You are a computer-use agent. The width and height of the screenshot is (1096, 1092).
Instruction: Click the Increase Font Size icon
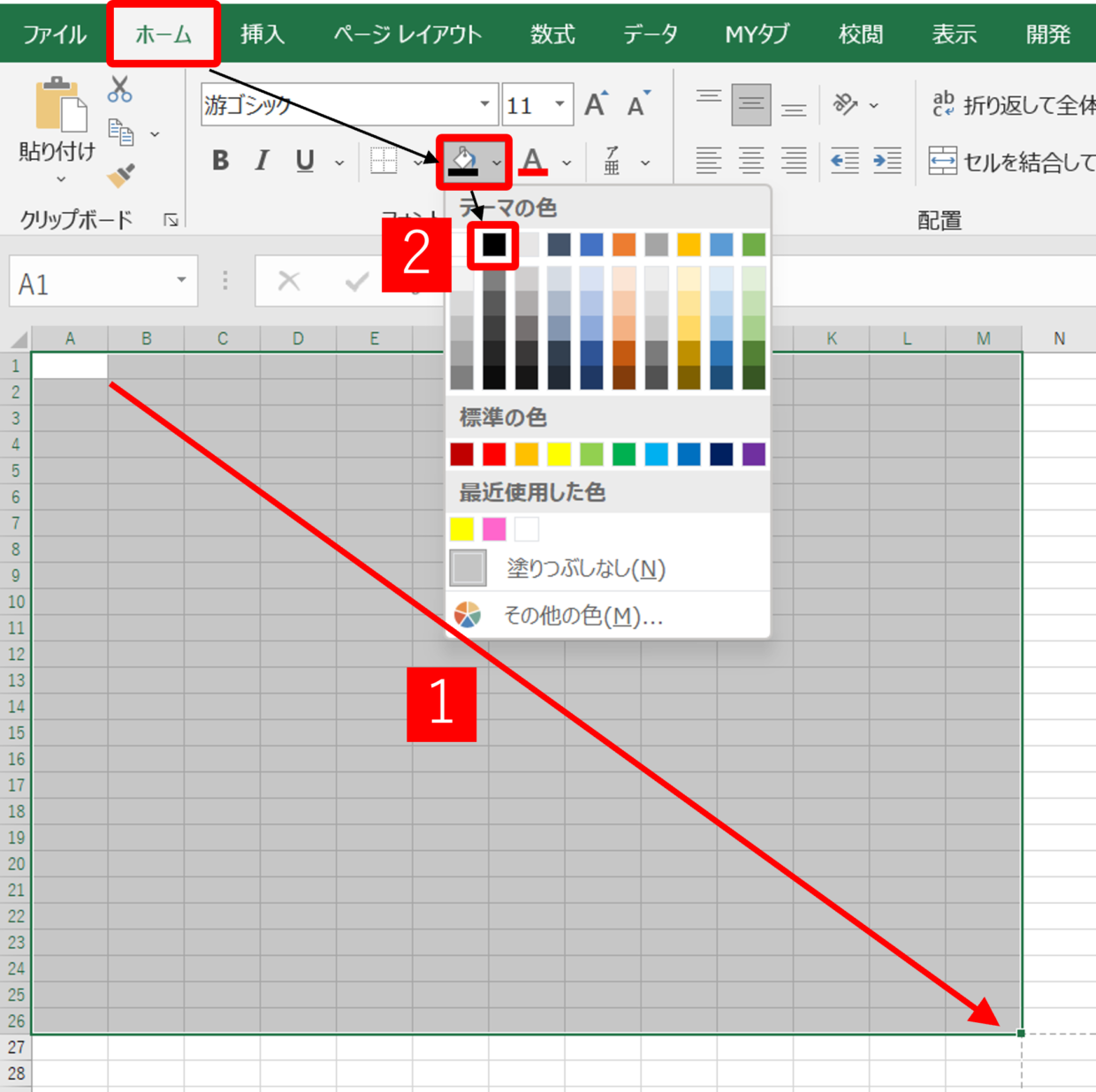click(x=596, y=105)
